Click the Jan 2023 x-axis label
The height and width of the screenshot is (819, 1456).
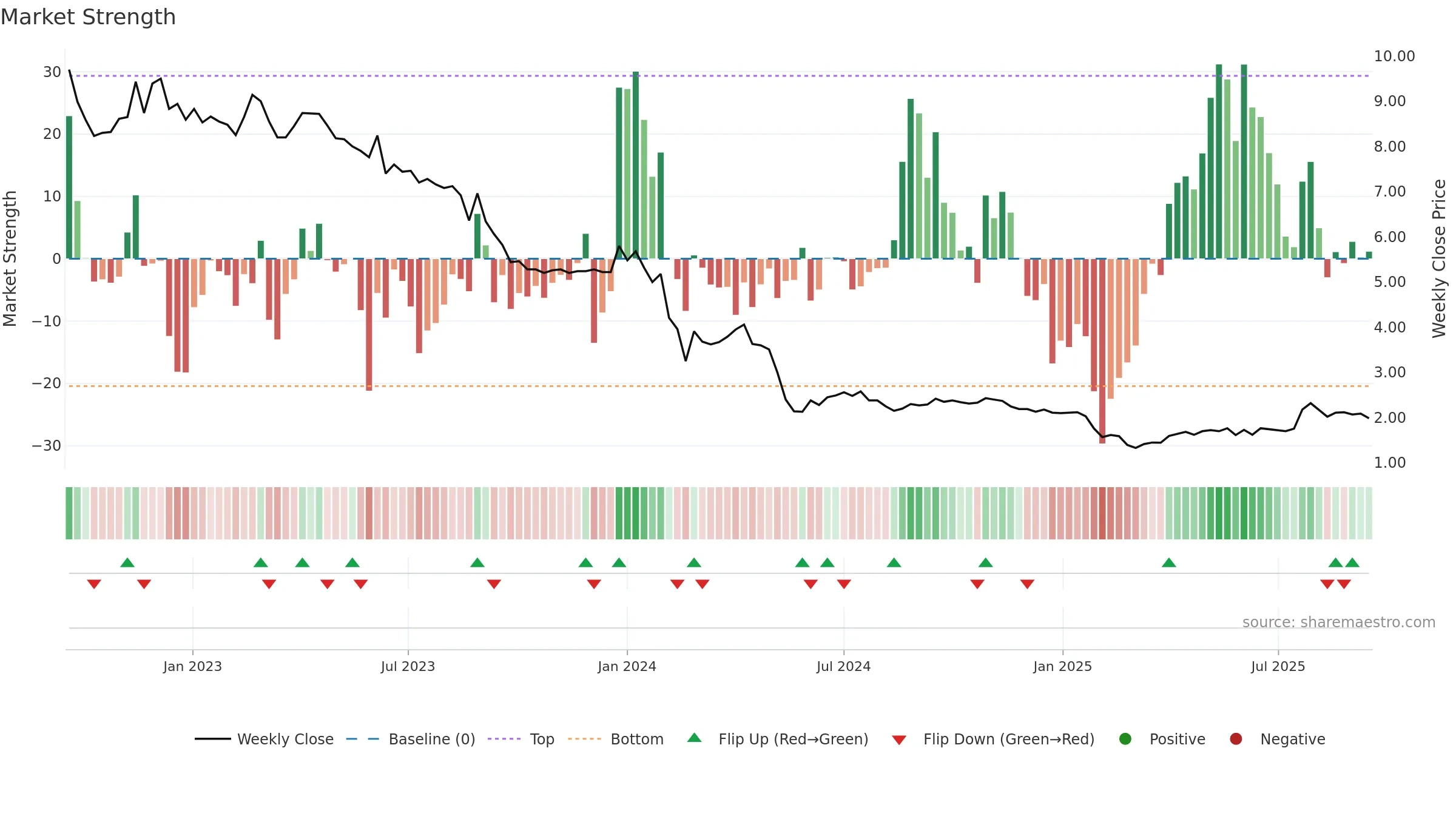[x=192, y=666]
